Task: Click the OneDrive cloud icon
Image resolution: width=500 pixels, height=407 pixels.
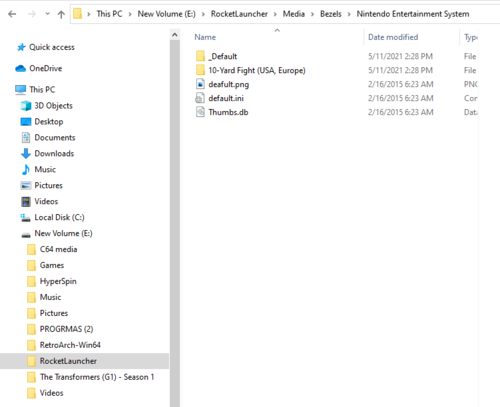Action: click(x=20, y=68)
